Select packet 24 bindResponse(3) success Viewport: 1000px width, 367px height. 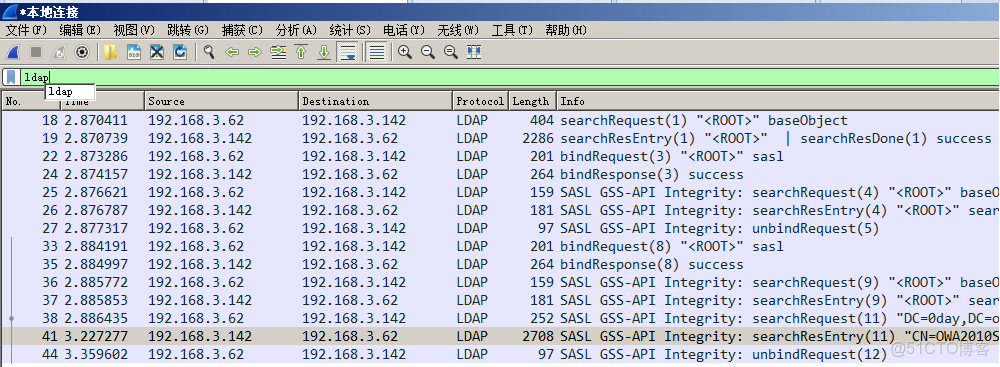(500, 174)
